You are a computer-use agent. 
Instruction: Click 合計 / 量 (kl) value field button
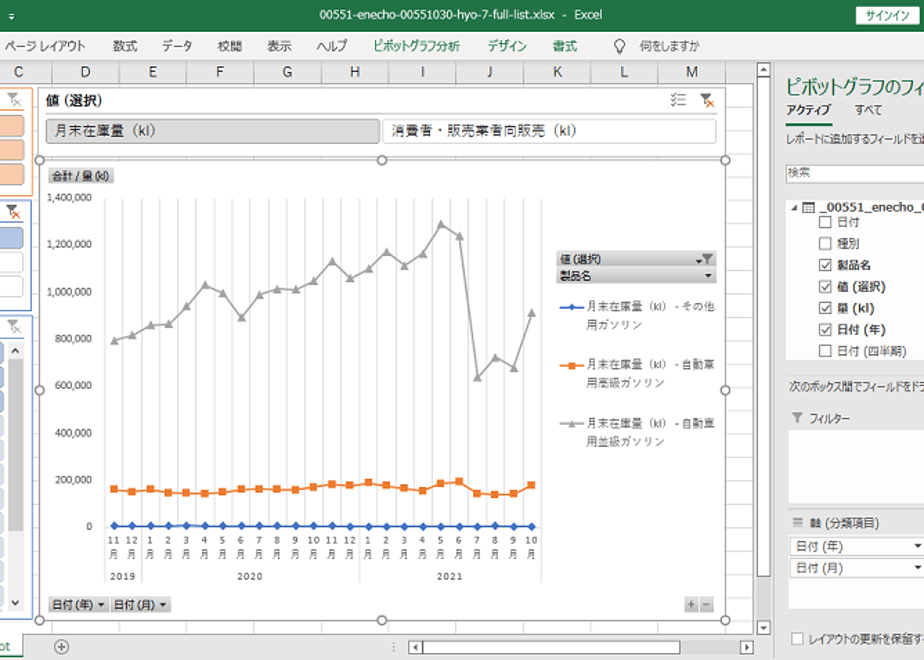[x=81, y=176]
